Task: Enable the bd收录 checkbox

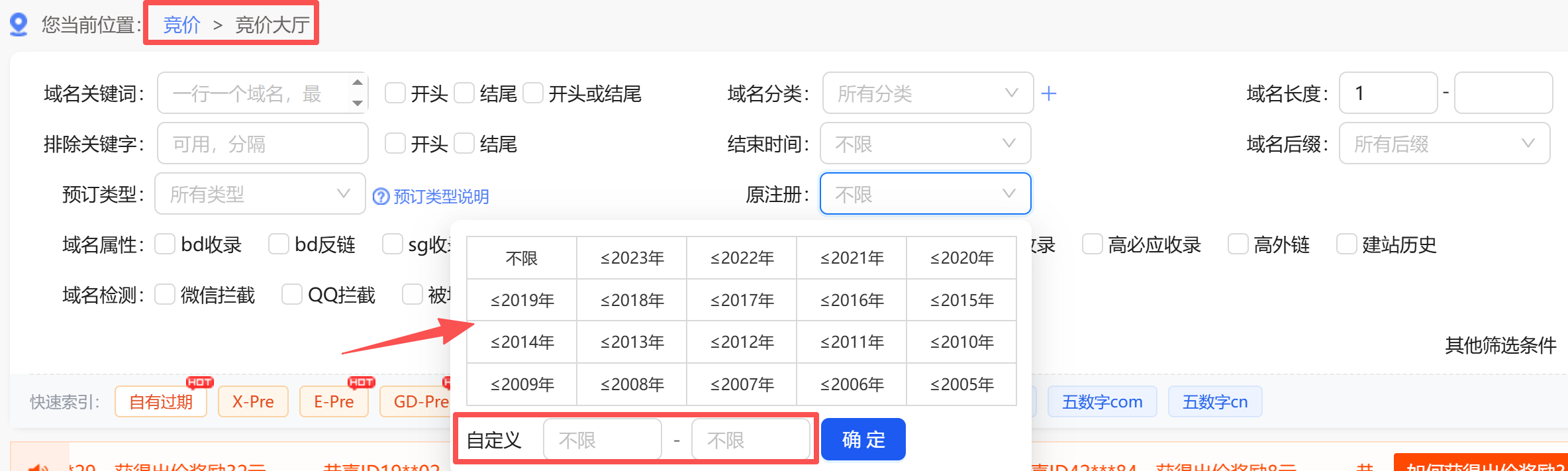Action: pyautogui.click(x=165, y=244)
